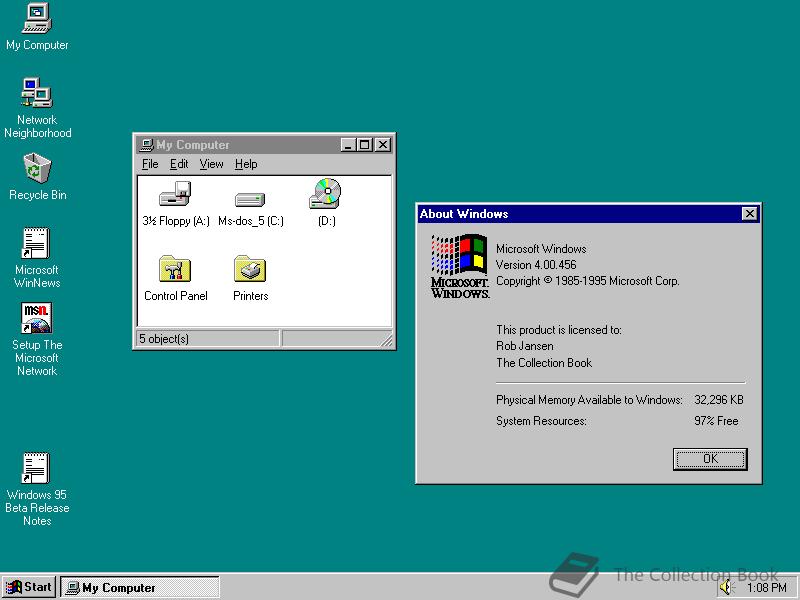The height and width of the screenshot is (600, 800).
Task: Click 'Copyright © 1985-1995 Microsoft Corp.' text
Action: 588,281
